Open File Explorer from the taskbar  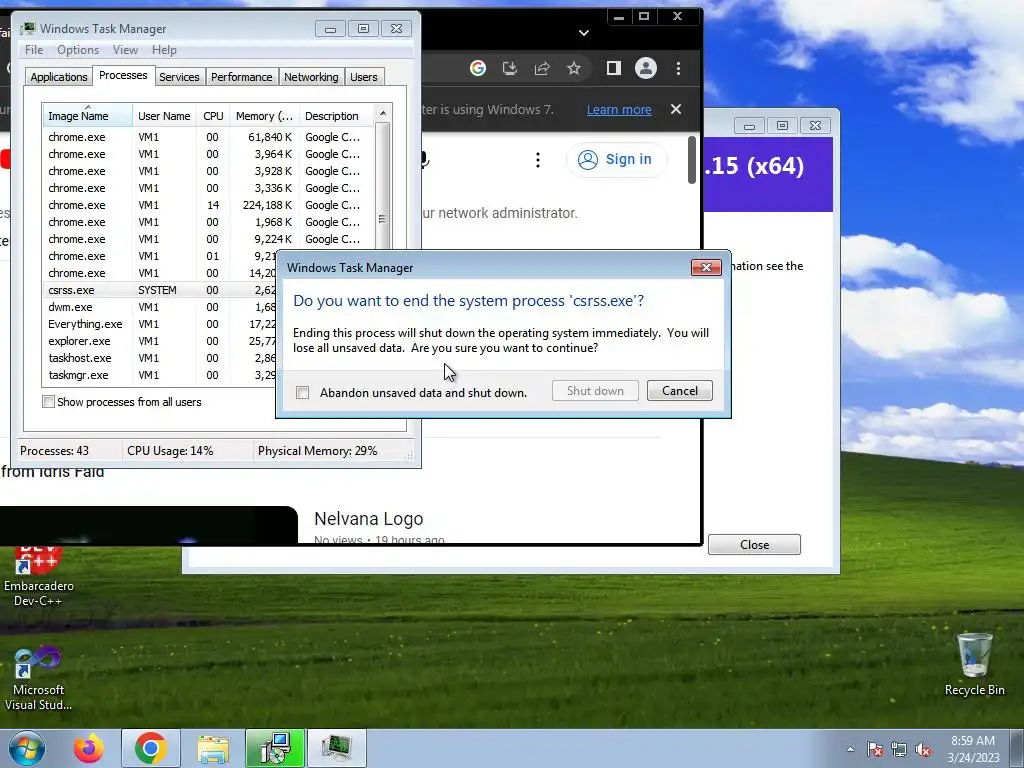(213, 748)
